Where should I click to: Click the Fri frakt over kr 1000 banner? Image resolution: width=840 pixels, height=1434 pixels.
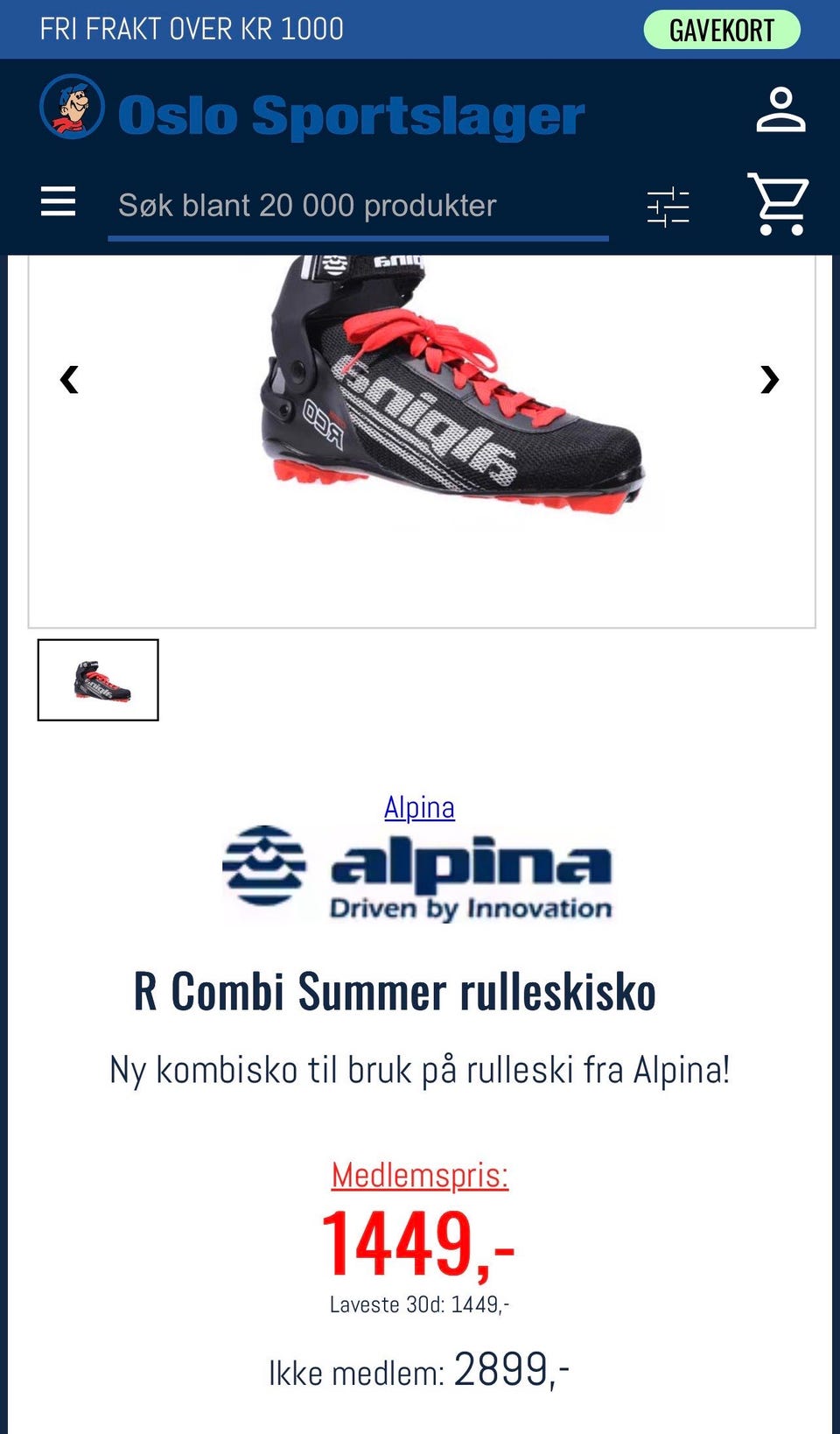point(192,29)
